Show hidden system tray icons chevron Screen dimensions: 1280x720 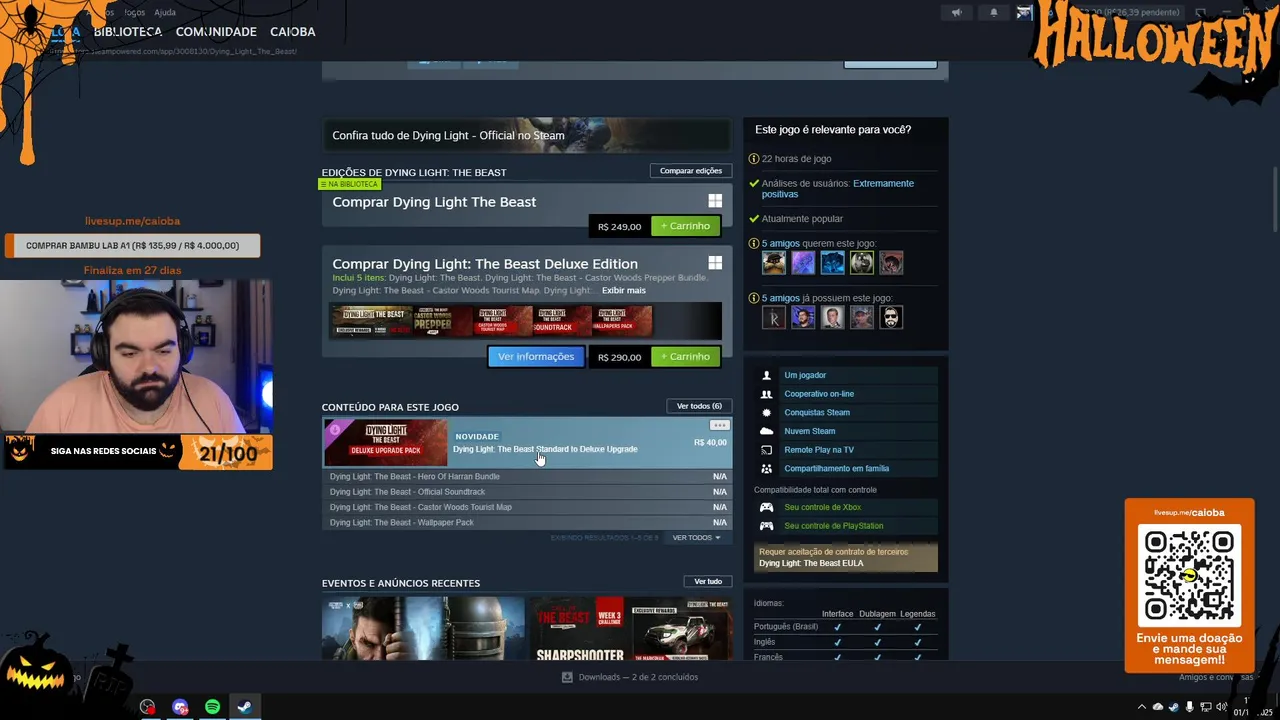pos(1142,707)
